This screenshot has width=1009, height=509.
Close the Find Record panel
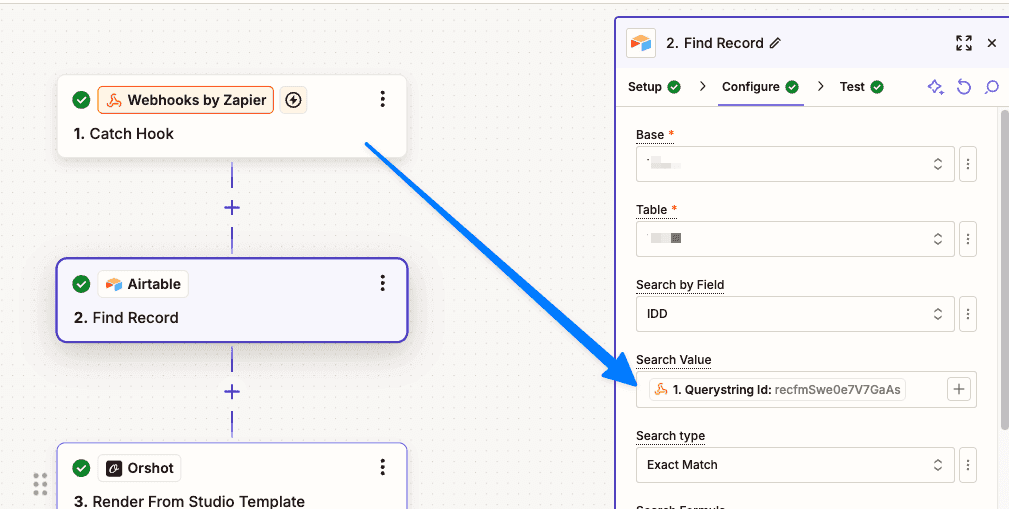pos(992,43)
